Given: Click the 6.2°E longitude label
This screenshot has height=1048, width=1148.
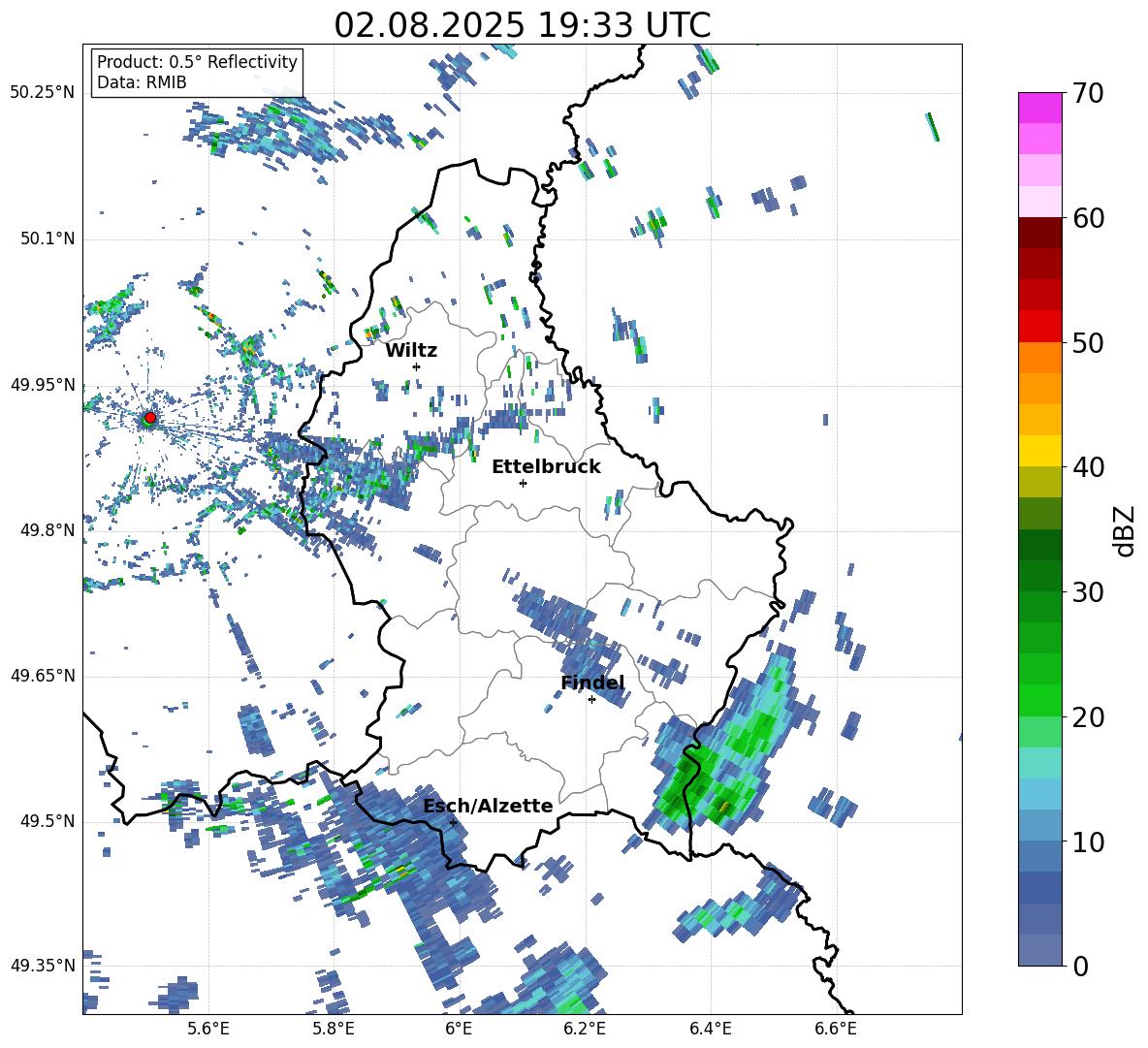Looking at the screenshot, I should 585,1029.
